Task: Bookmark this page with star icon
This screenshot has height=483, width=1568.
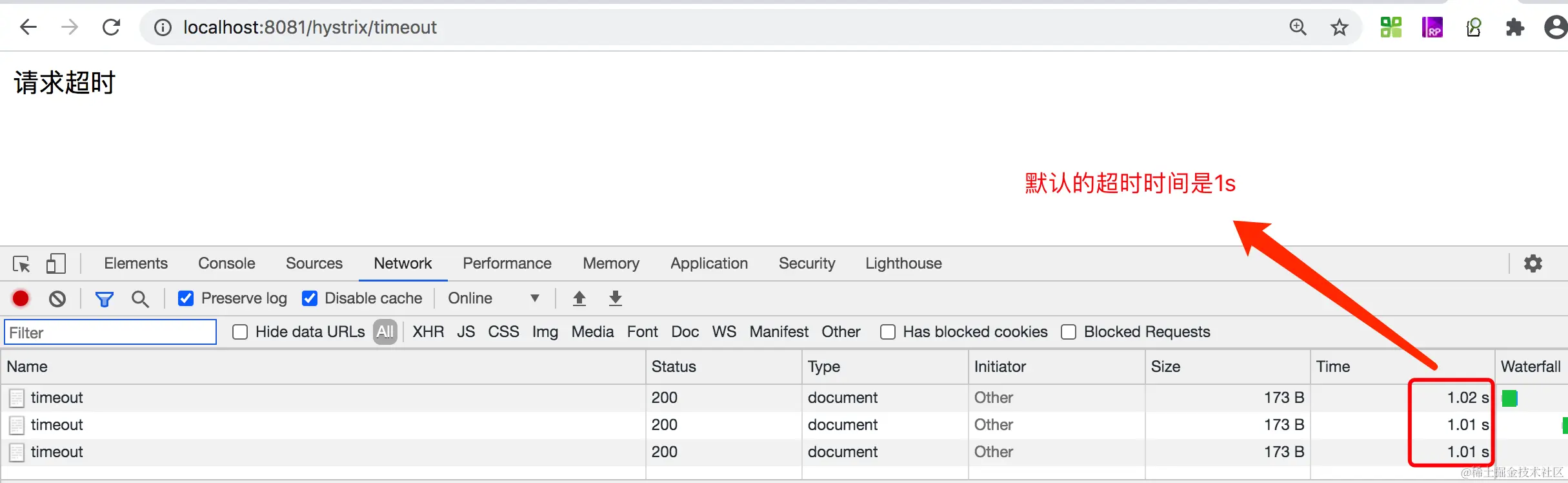Action: click(x=1340, y=27)
